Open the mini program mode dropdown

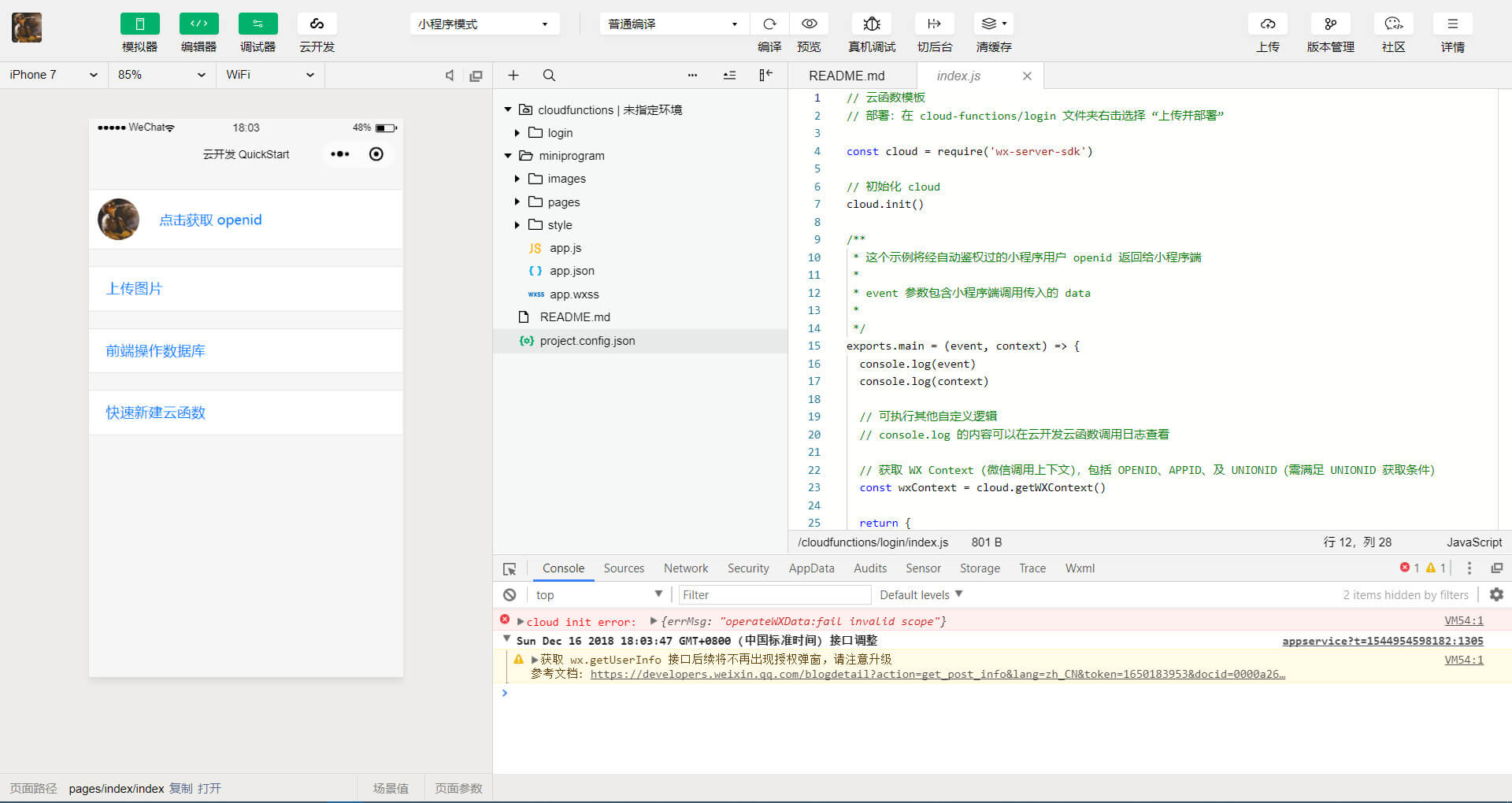(x=484, y=24)
